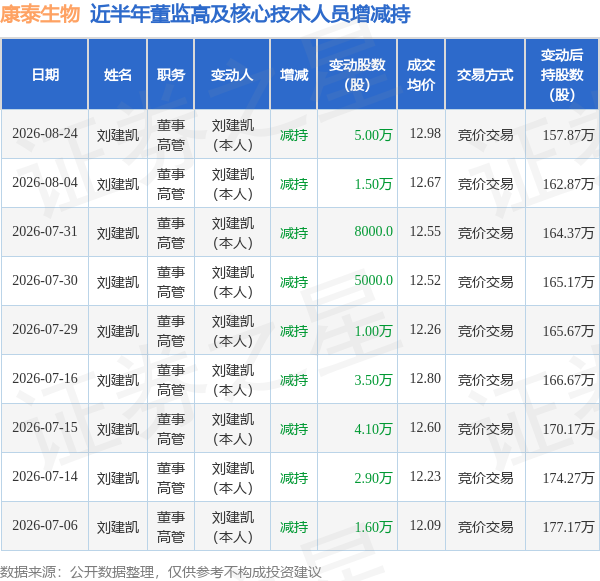Select the 2026-08-24 date cell
The image size is (600, 581).
click(x=45, y=134)
